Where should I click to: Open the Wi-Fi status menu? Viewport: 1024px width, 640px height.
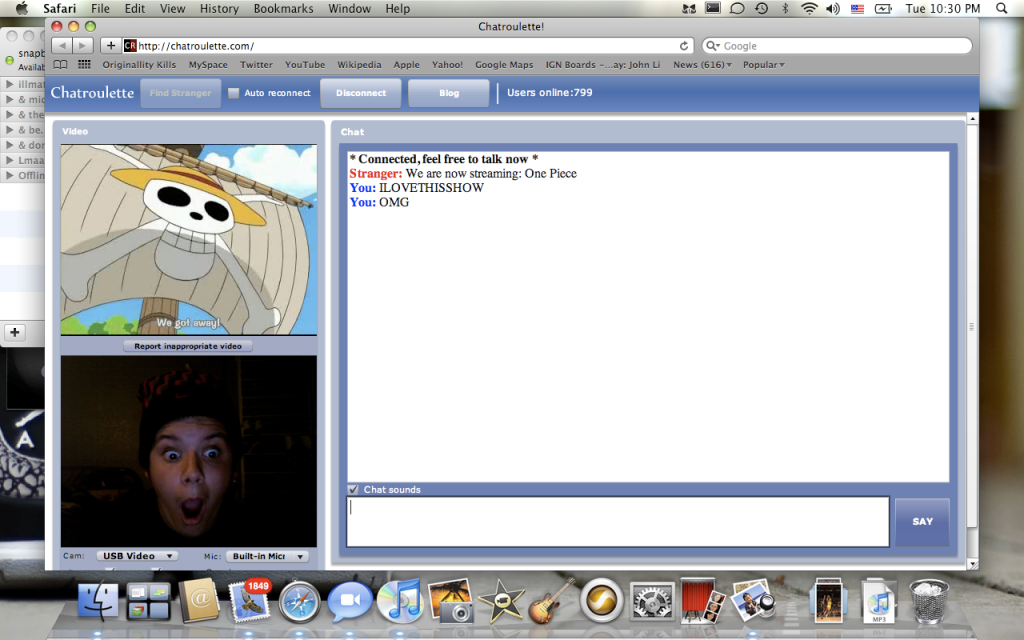(809, 8)
